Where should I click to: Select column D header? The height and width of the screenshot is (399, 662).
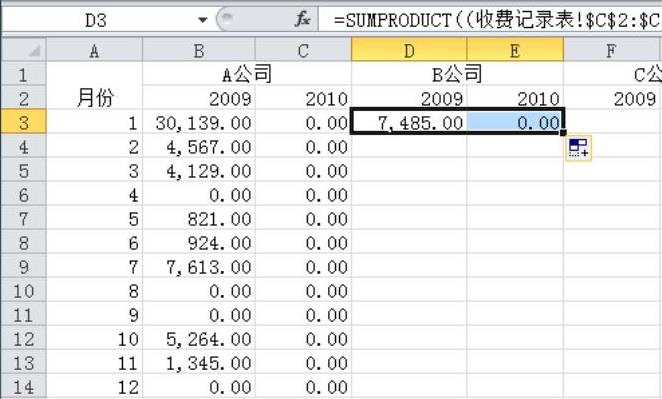409,50
